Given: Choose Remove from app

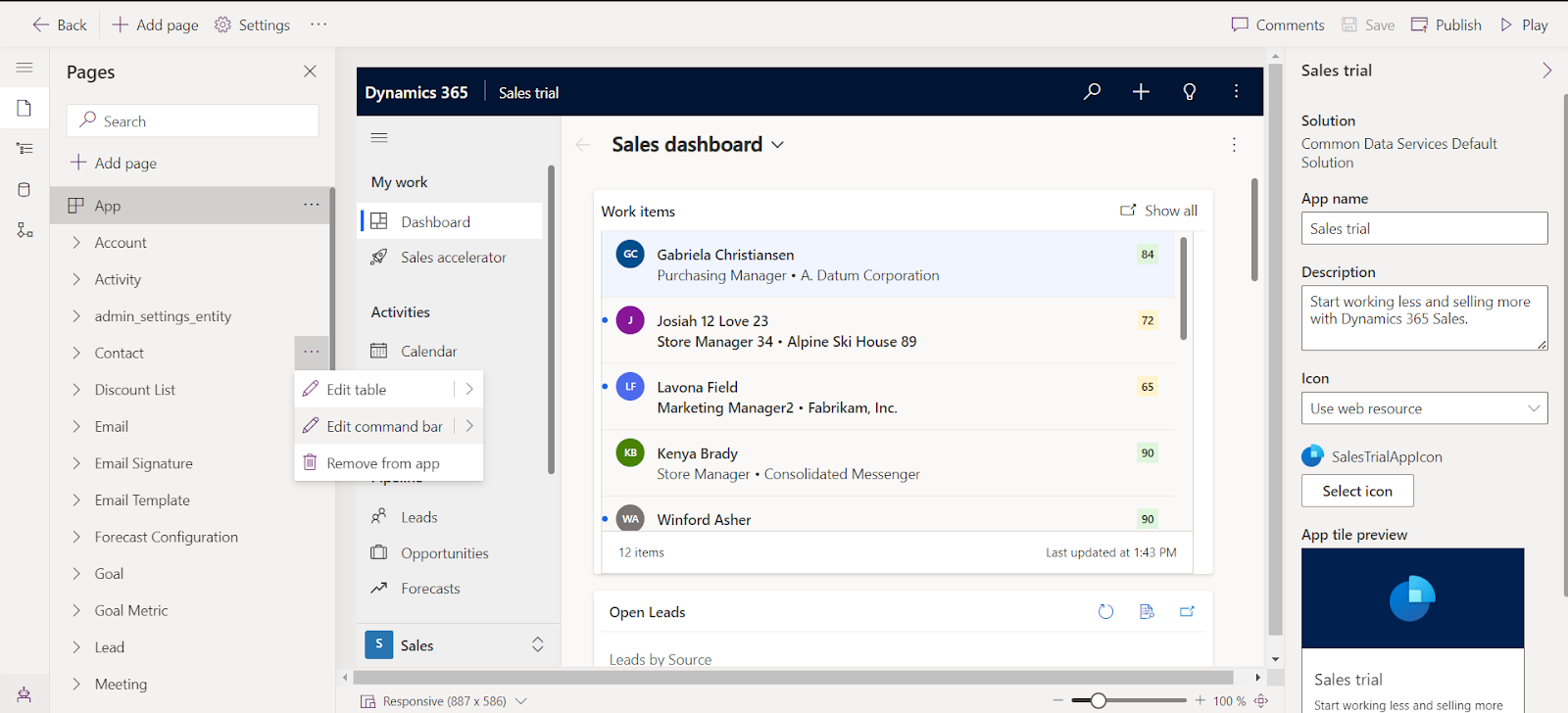Looking at the screenshot, I should 388,463.
